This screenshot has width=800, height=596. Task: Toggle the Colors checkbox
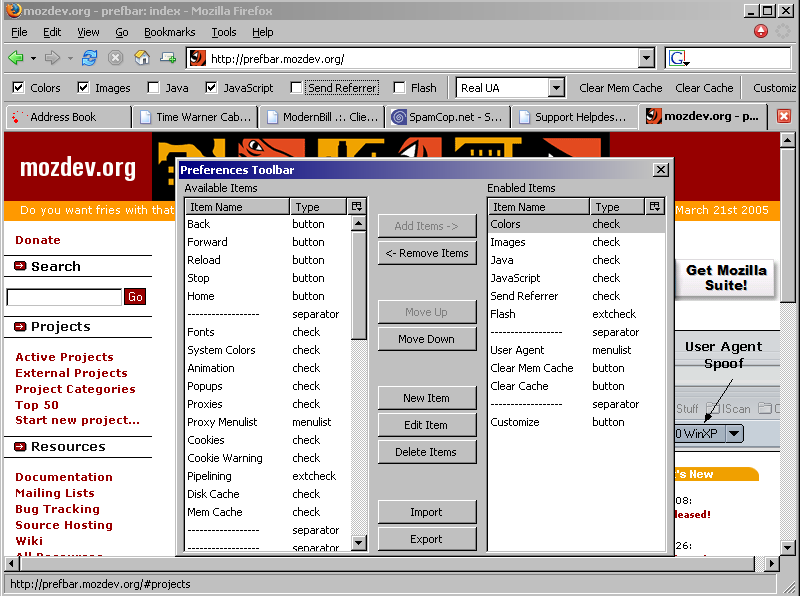[18, 88]
